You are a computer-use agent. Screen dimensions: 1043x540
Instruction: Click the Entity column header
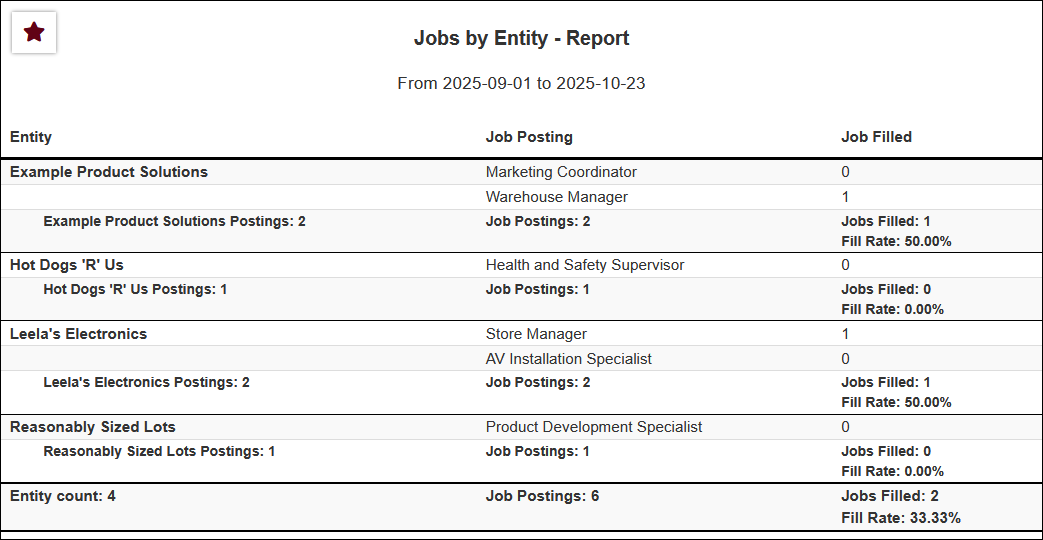click(x=31, y=137)
